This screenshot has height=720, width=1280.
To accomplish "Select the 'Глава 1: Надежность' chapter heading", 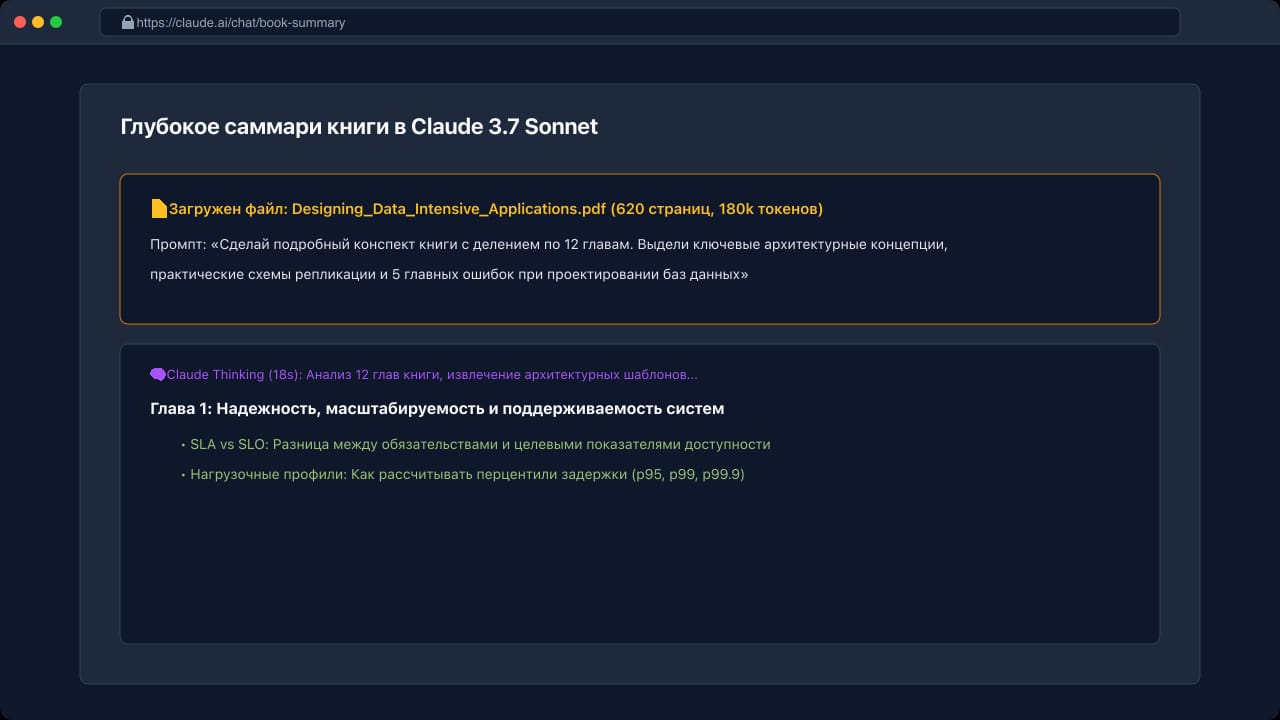I will pyautogui.click(x=437, y=409).
